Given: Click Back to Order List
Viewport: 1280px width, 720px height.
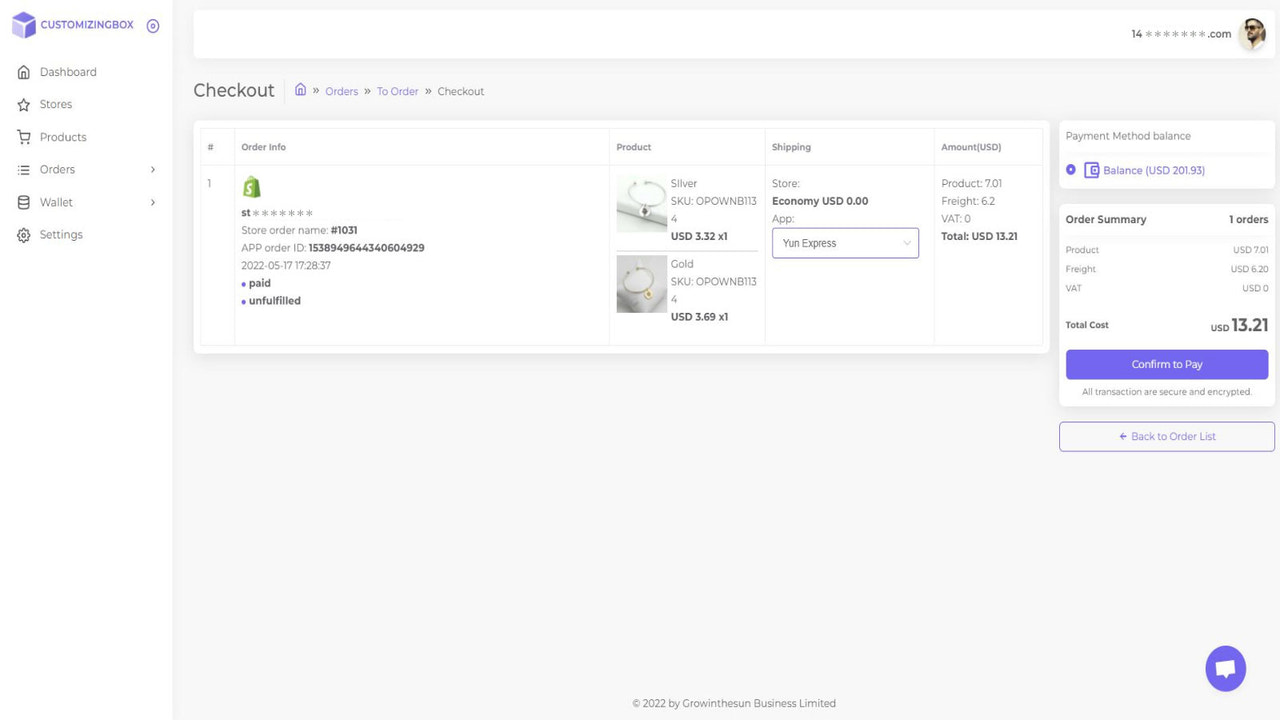Looking at the screenshot, I should point(1166,436).
